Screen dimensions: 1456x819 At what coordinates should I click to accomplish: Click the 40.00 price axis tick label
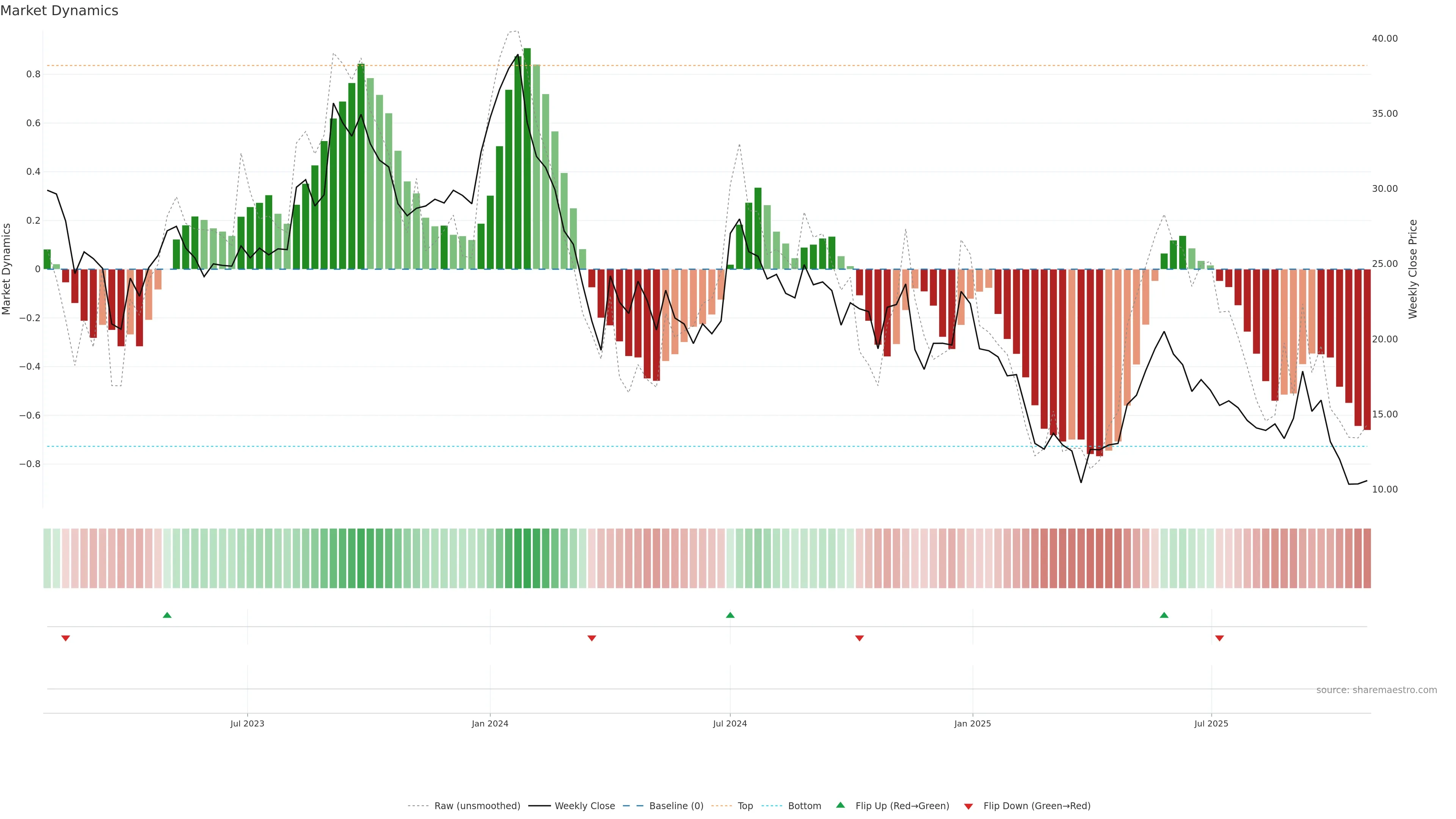pyautogui.click(x=1384, y=38)
